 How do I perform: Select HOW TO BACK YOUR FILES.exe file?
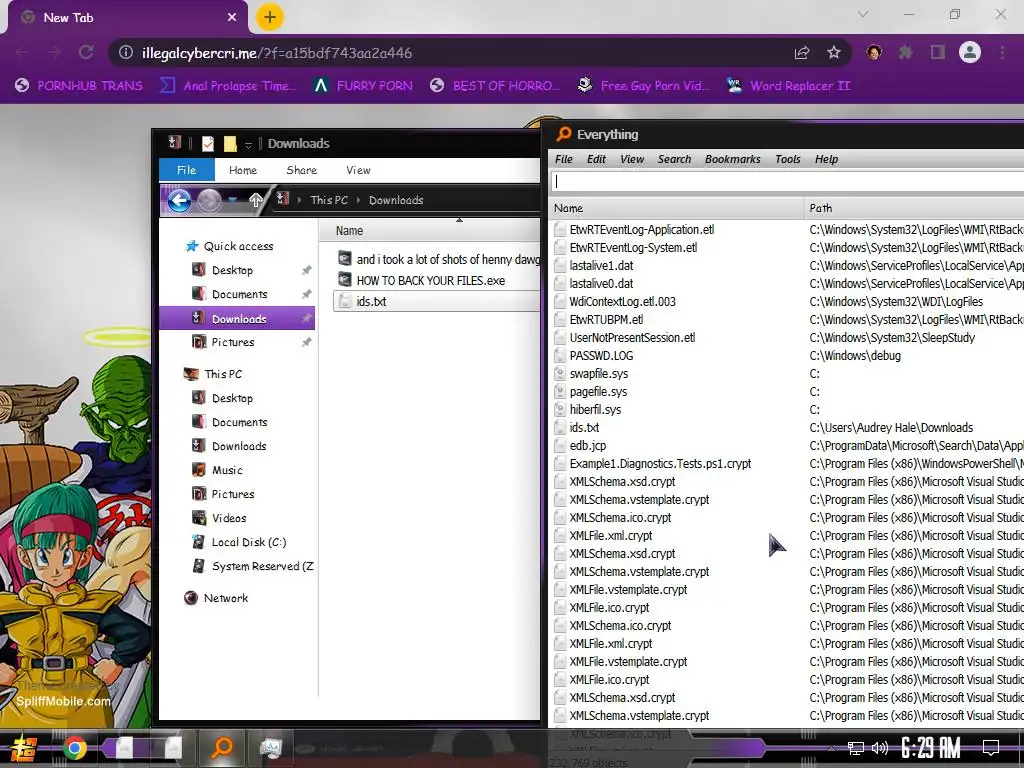click(430, 281)
